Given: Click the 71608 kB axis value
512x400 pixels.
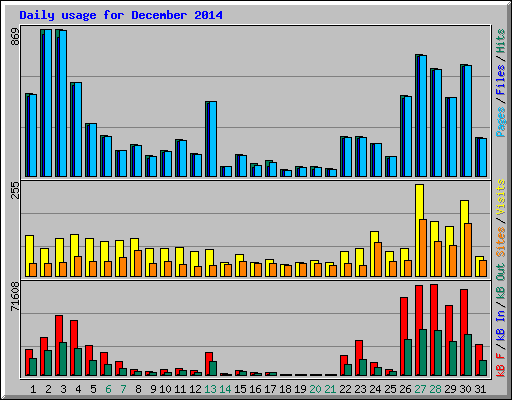Looking at the screenshot, I should pos(15,296).
